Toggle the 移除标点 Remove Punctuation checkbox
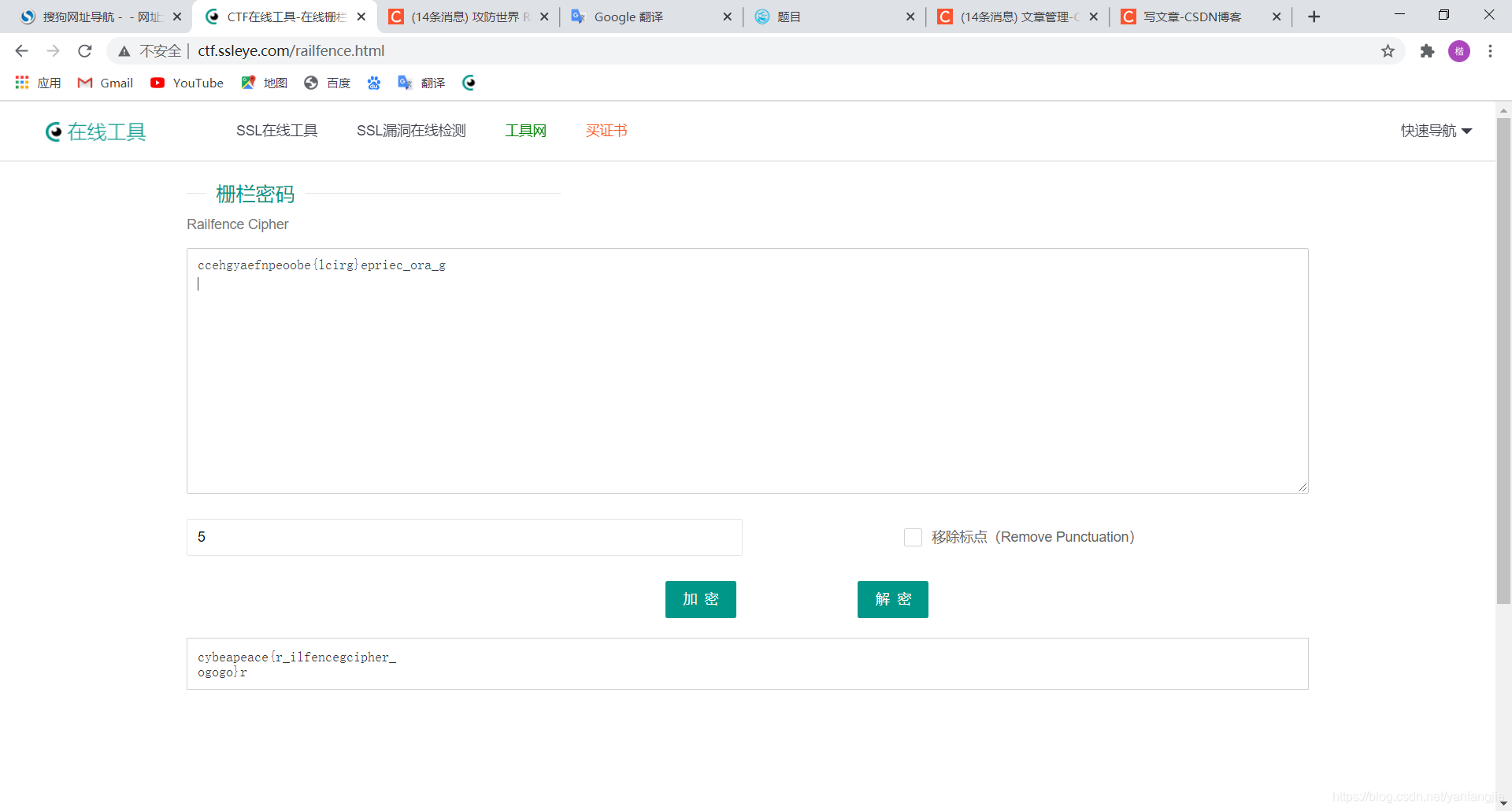Image resolution: width=1512 pixels, height=811 pixels. point(913,537)
